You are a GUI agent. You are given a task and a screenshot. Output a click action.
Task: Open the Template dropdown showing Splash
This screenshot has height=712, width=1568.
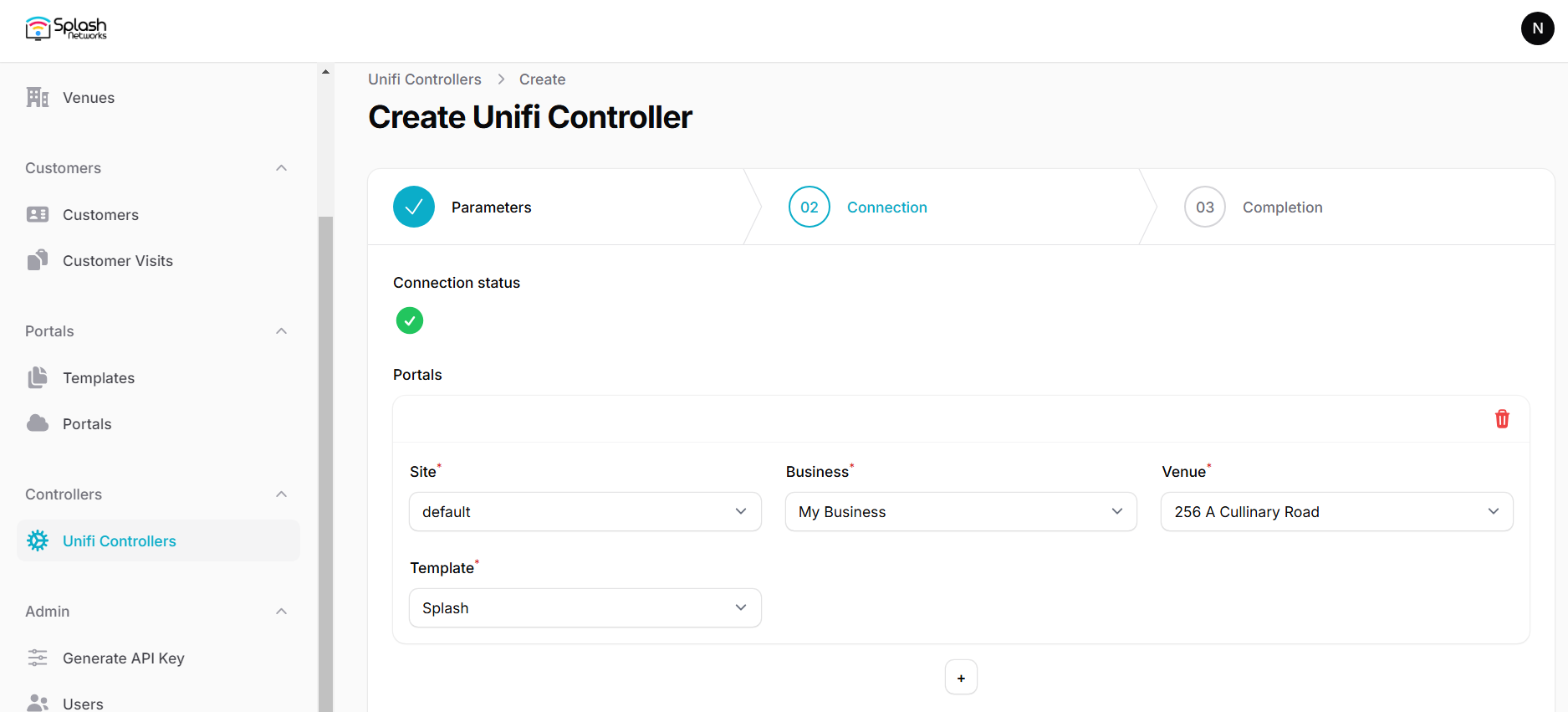coord(585,607)
